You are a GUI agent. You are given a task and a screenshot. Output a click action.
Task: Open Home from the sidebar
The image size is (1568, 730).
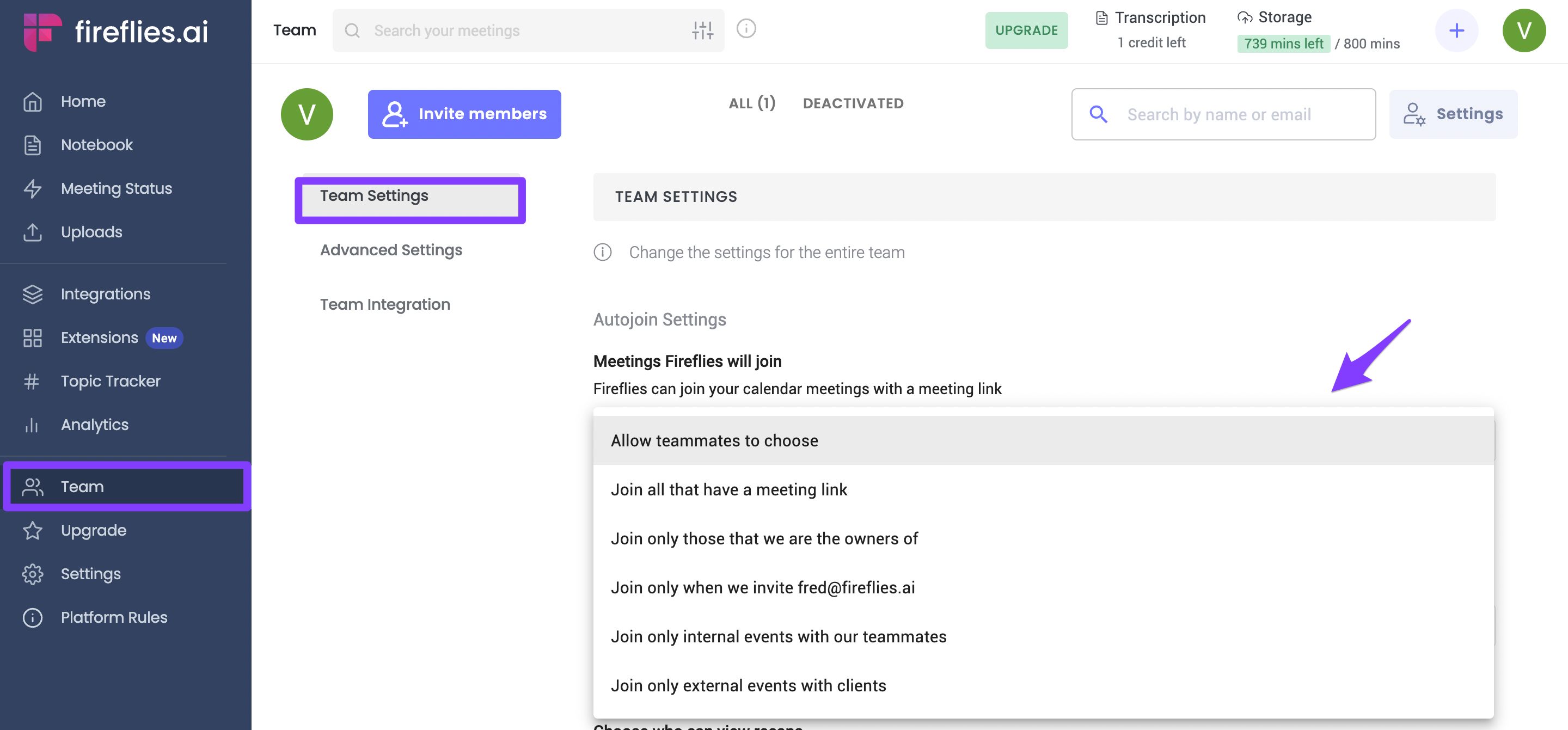click(83, 101)
